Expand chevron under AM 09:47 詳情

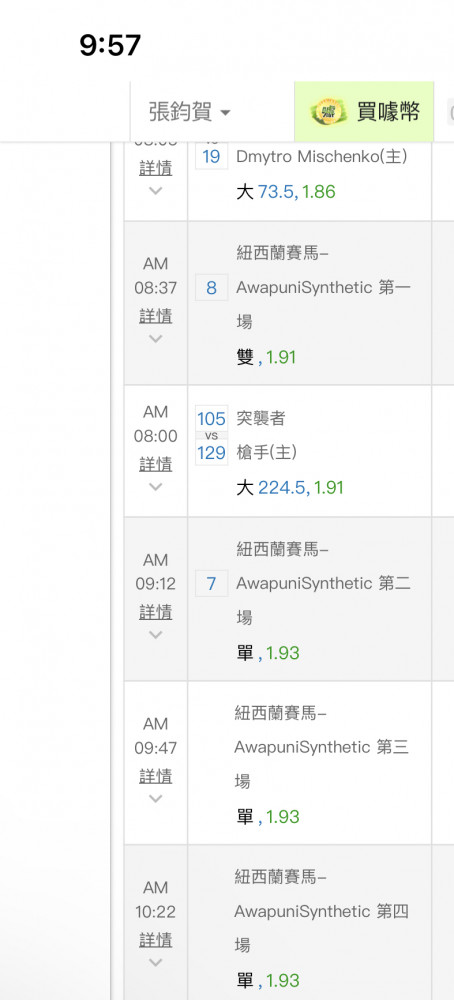pyautogui.click(x=156, y=799)
